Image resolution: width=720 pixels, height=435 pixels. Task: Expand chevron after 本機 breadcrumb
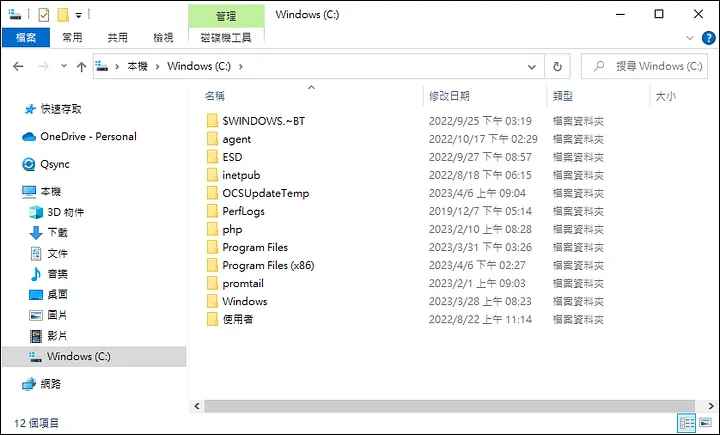pos(158,67)
